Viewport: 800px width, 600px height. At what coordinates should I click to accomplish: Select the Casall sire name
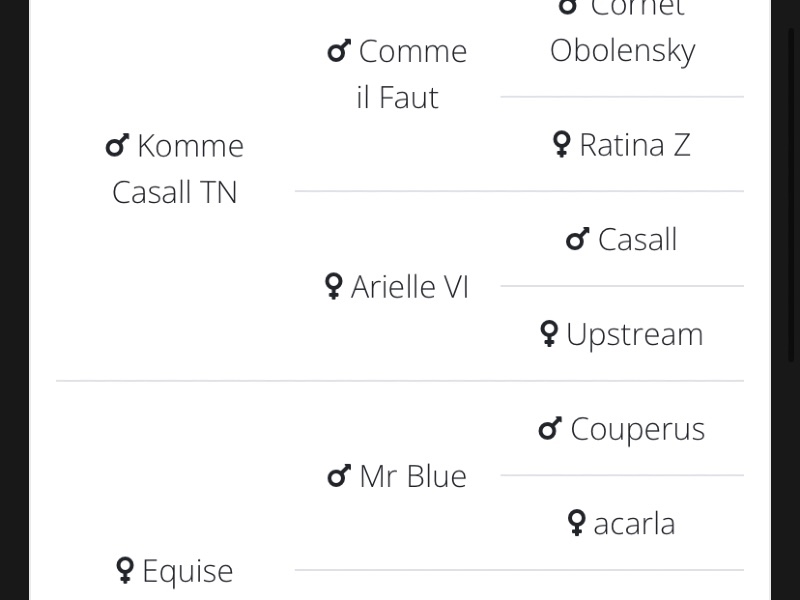point(637,239)
